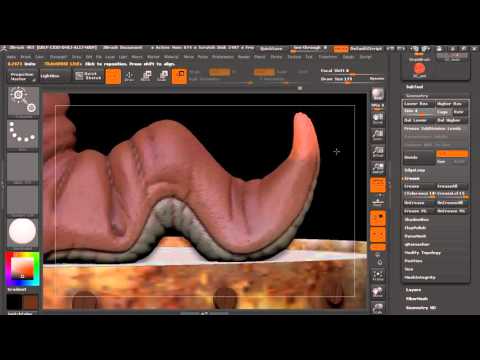The width and height of the screenshot is (480, 360).
Task: Click the Zoom canvas icon
Action: pyautogui.click(x=378, y=134)
